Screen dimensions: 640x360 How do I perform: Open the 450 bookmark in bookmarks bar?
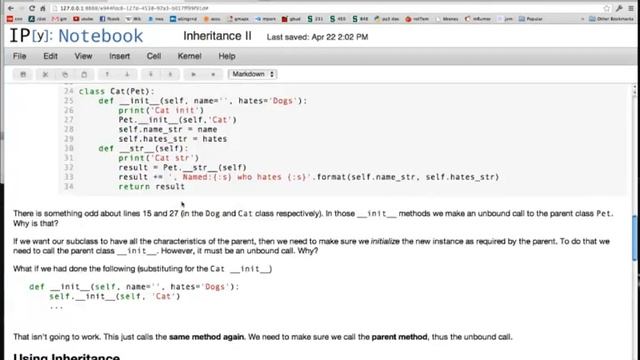tap(338, 19)
